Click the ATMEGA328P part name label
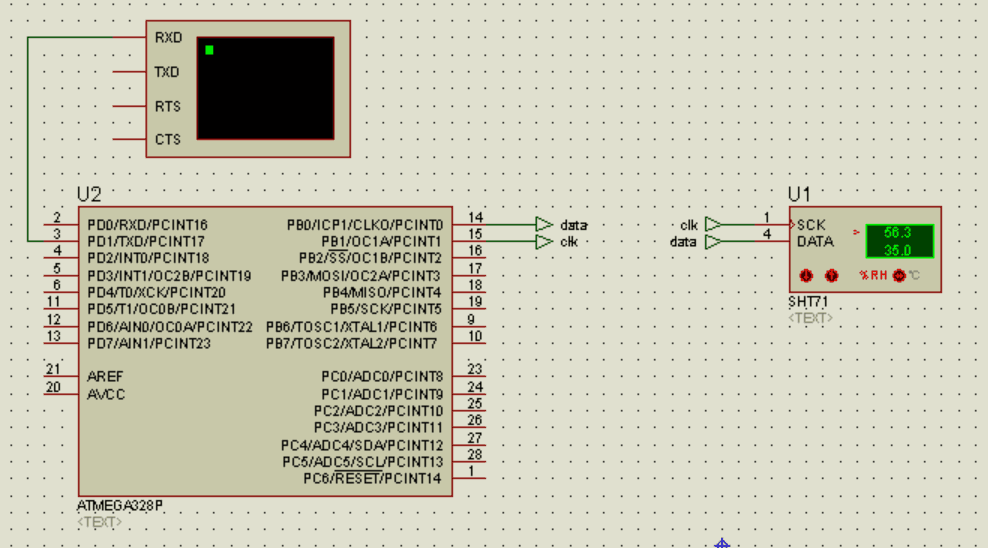The width and height of the screenshot is (988, 548). click(x=119, y=506)
